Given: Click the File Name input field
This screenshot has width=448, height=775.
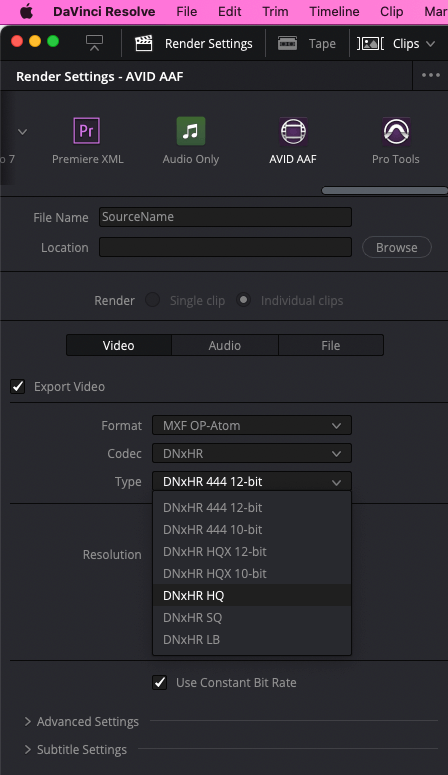Looking at the screenshot, I should (x=225, y=217).
